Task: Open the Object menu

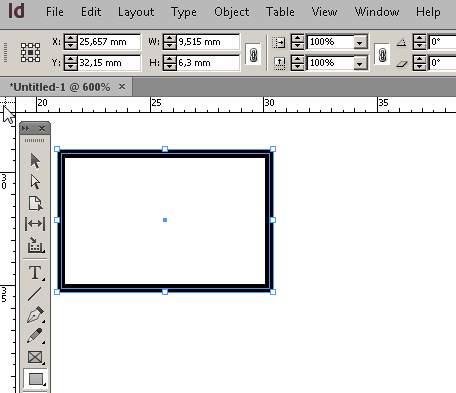Action: pyautogui.click(x=232, y=12)
